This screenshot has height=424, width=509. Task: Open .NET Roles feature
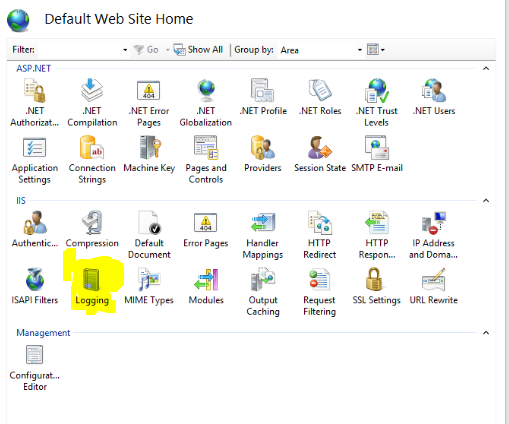pos(320,97)
